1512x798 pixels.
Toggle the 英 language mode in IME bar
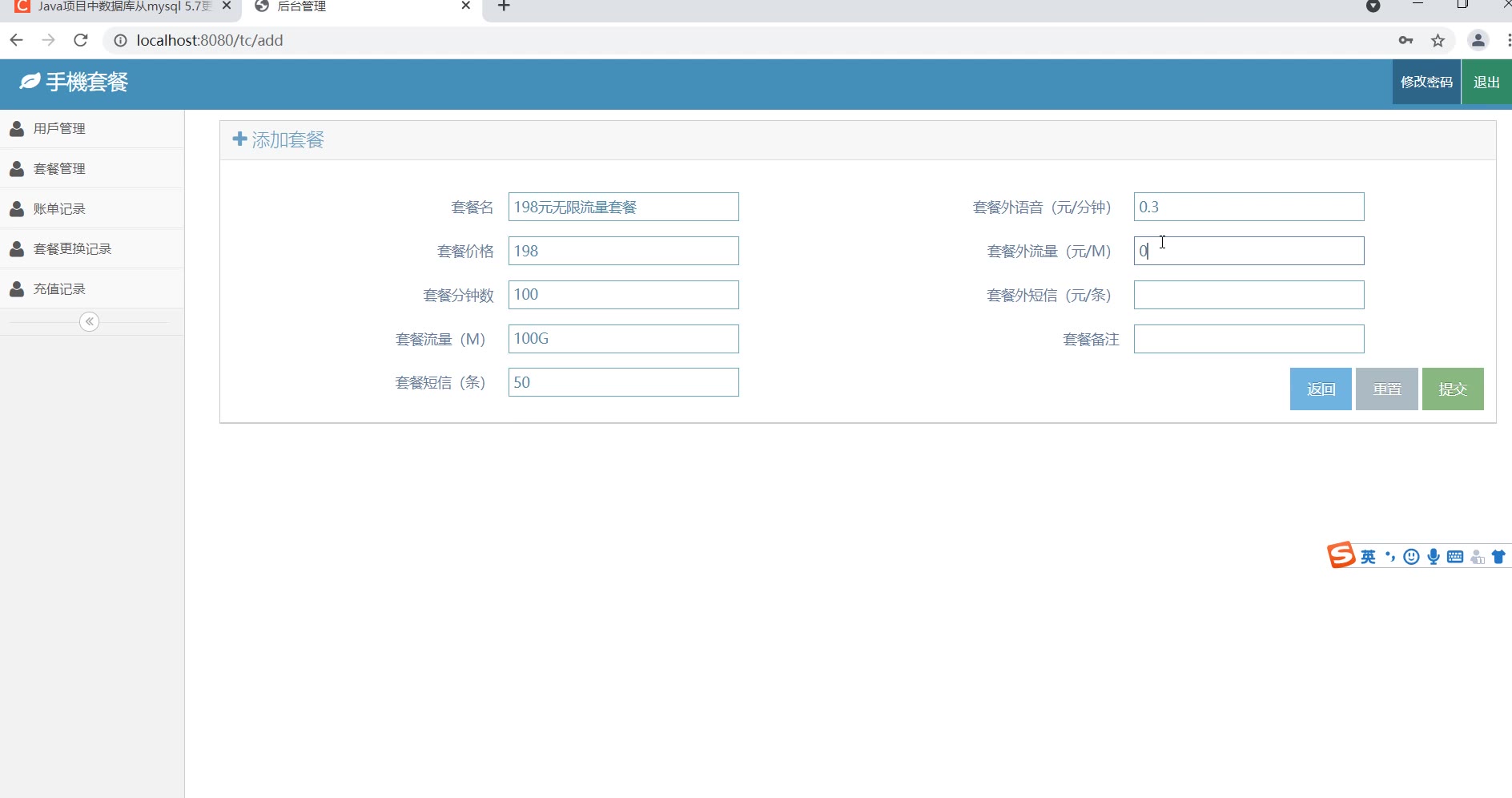(1368, 557)
